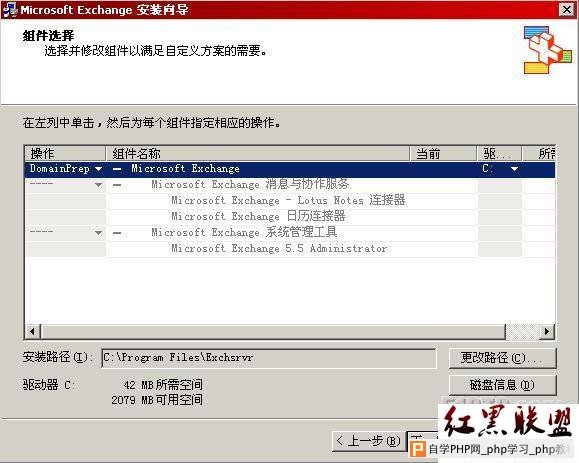The height and width of the screenshot is (463, 579).
Task: Click the 操作 column header
Action: tap(65, 154)
